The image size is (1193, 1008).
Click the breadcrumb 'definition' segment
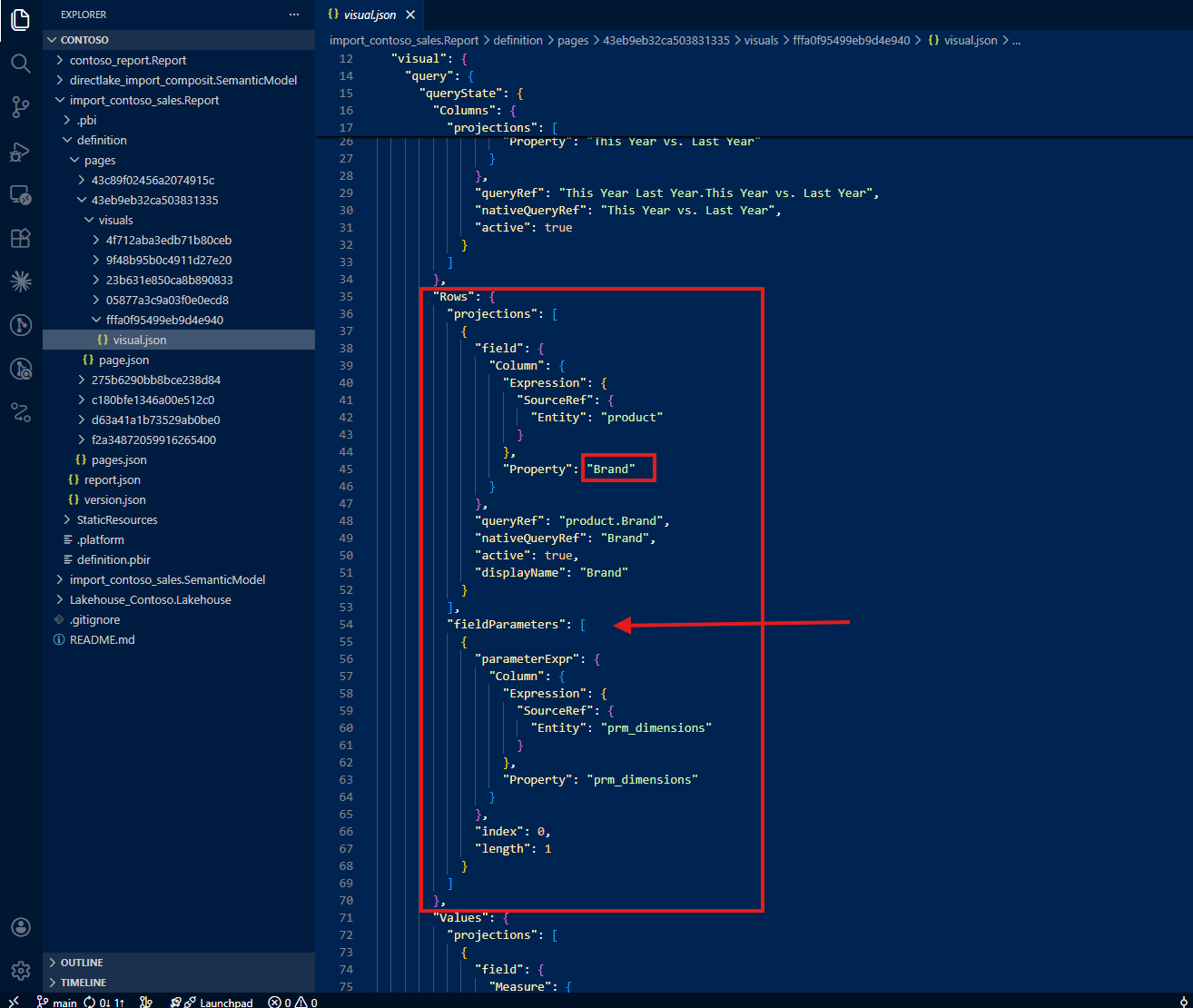[518, 40]
